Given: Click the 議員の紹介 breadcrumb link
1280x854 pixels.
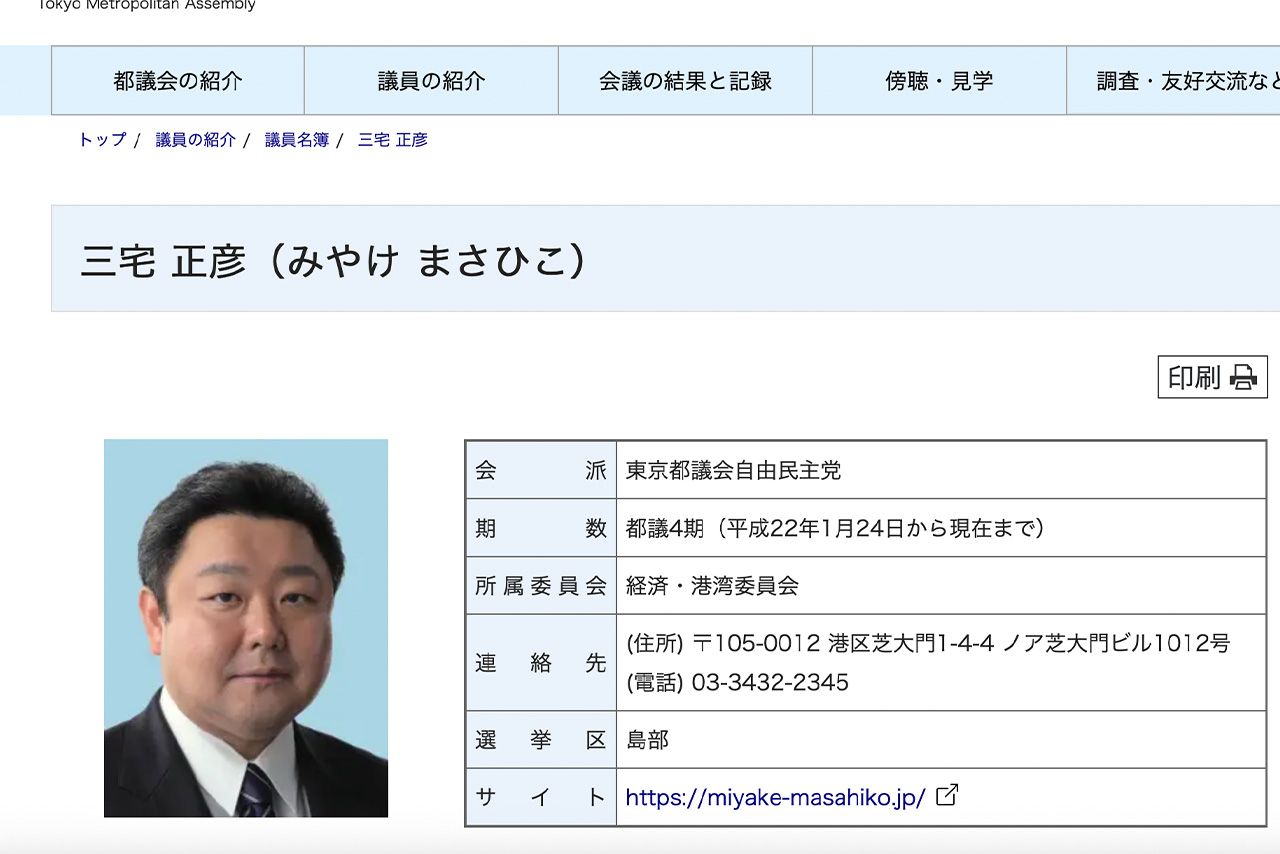Looking at the screenshot, I should coord(195,140).
